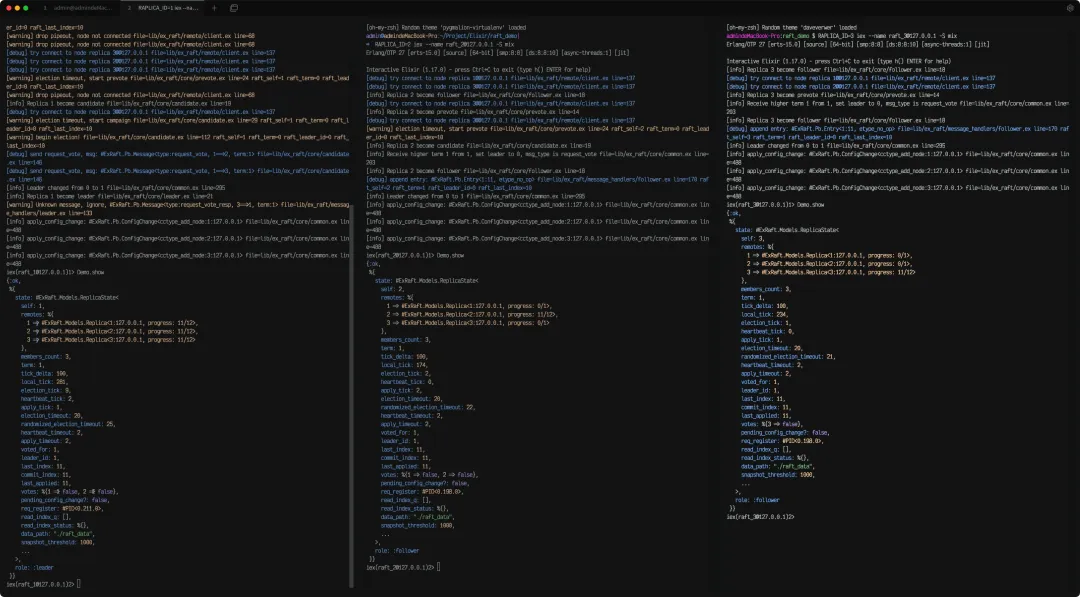Minimize the terminal with yellow button
Image resolution: width=1080 pixels, height=597 pixels.
[17, 8]
